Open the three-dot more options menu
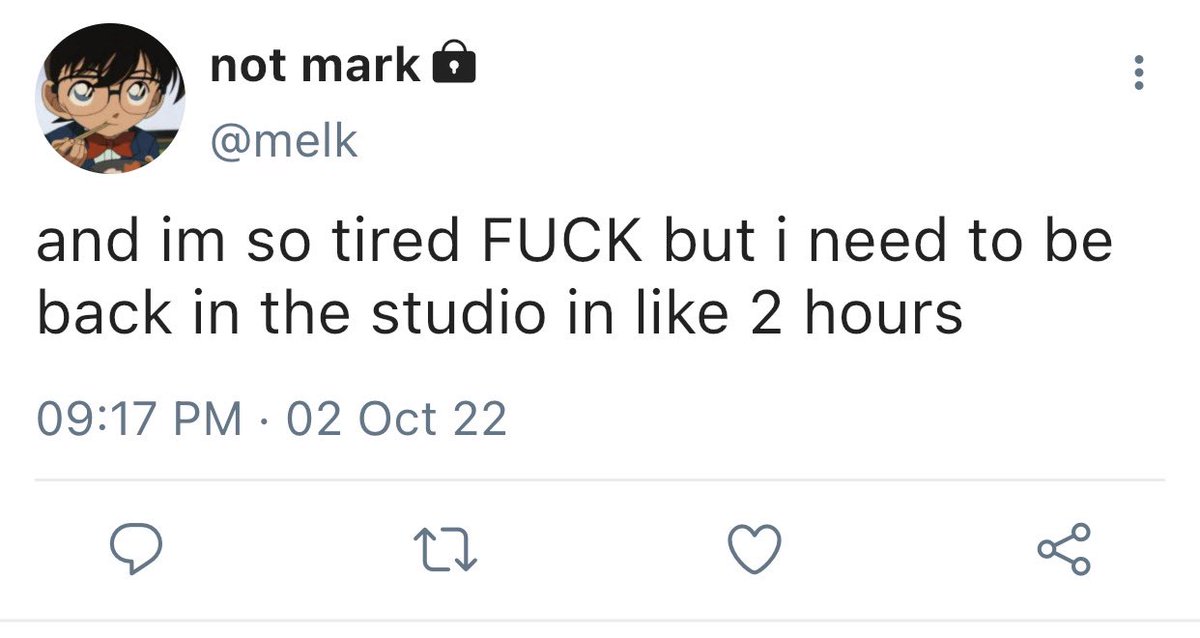The image size is (1200, 638). tap(1136, 74)
